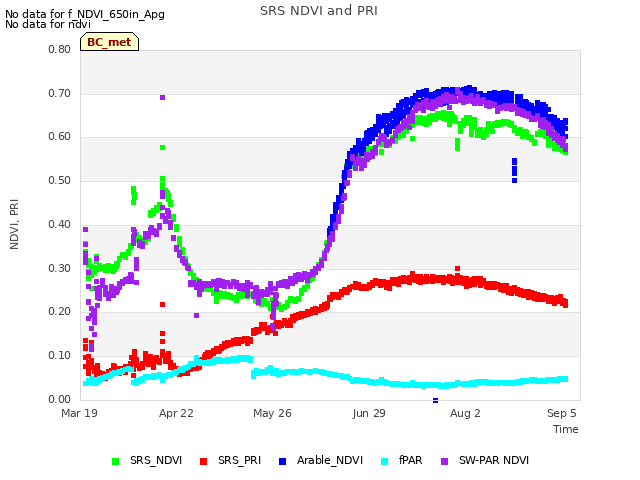Click the Jun 29 x-axis tick label
This screenshot has width=640, height=480.
coord(369,413)
